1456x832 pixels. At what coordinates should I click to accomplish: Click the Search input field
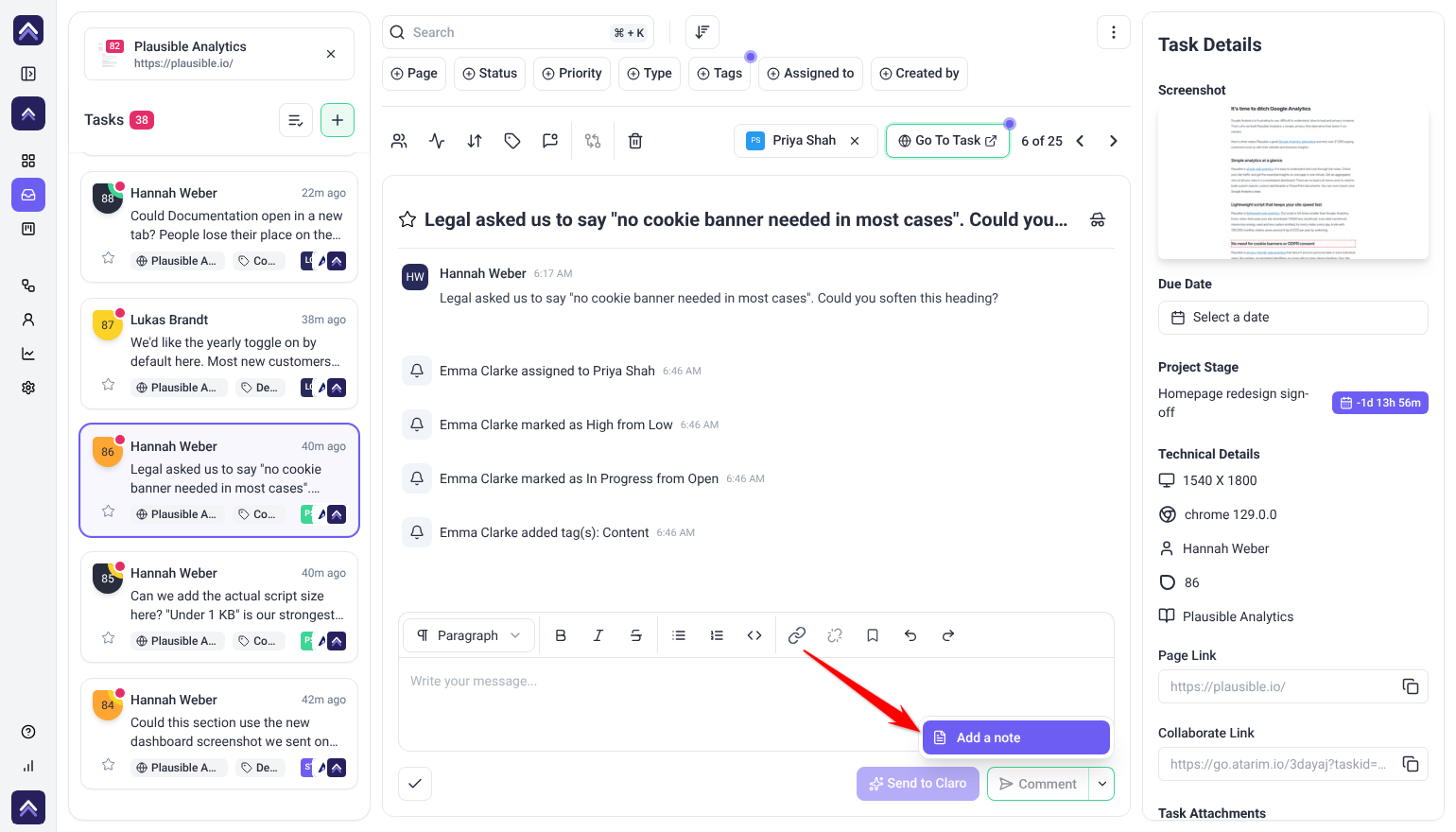point(518,32)
